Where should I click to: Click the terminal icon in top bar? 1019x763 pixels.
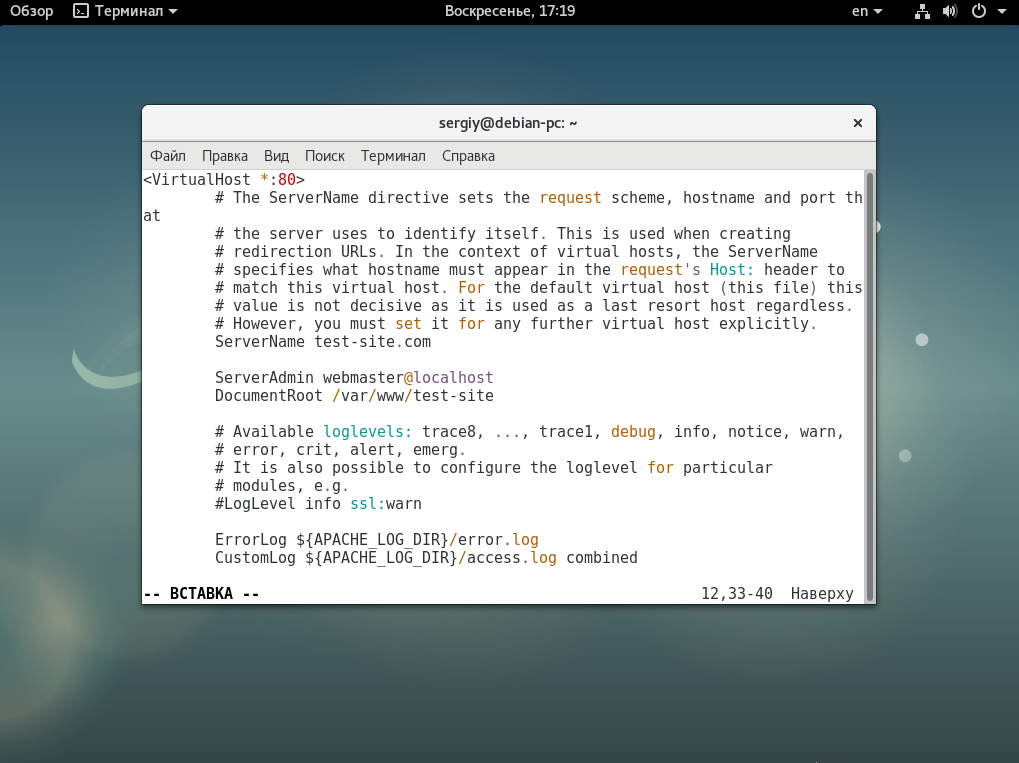[x=81, y=11]
